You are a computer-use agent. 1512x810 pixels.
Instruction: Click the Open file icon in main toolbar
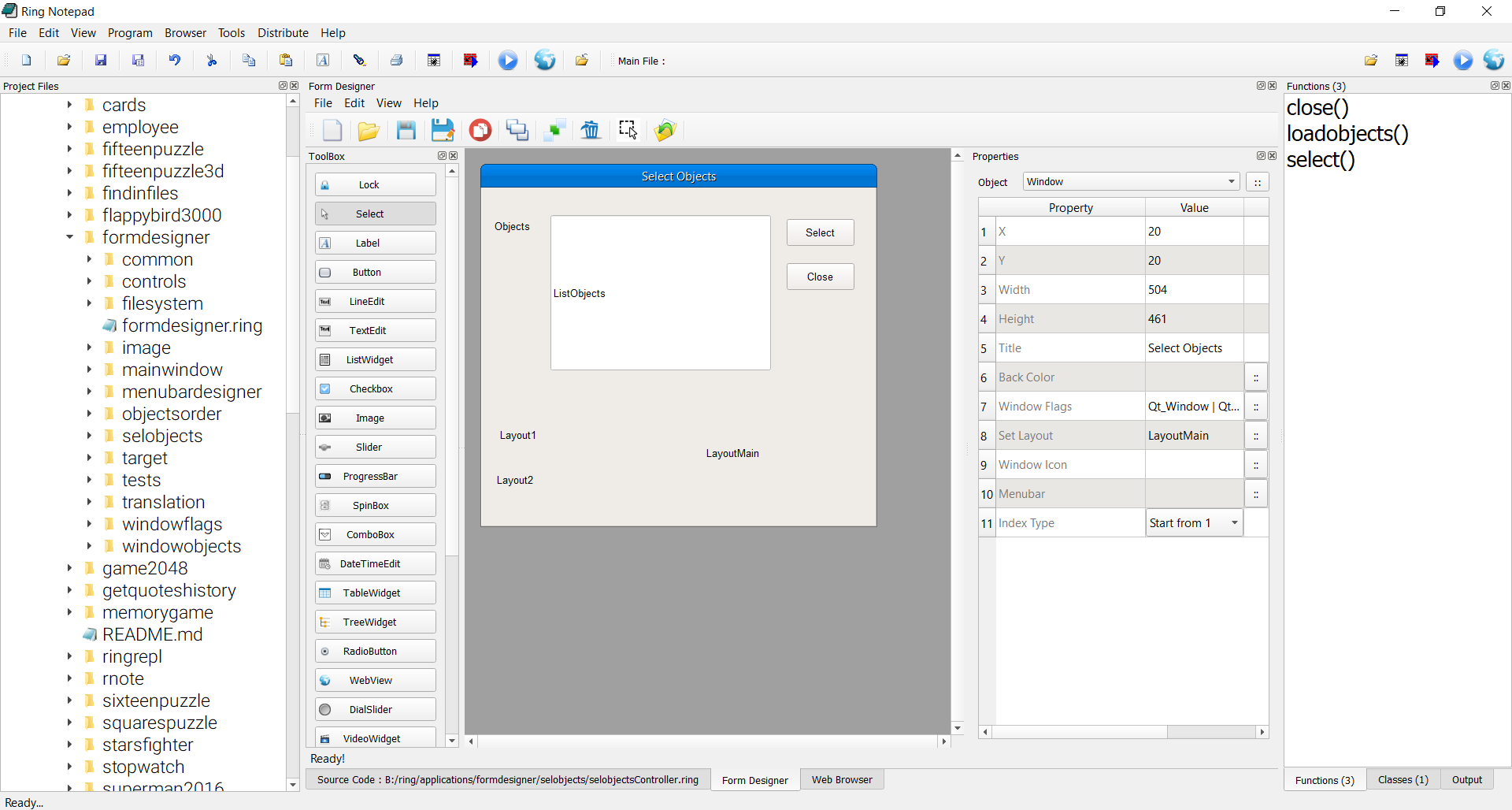coord(64,61)
